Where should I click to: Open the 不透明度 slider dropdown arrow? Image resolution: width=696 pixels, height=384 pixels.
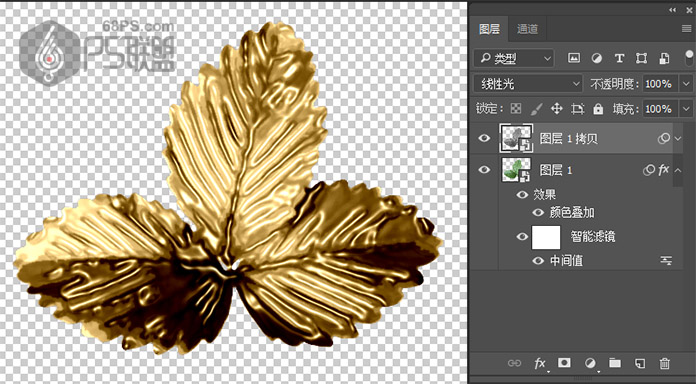(x=687, y=83)
